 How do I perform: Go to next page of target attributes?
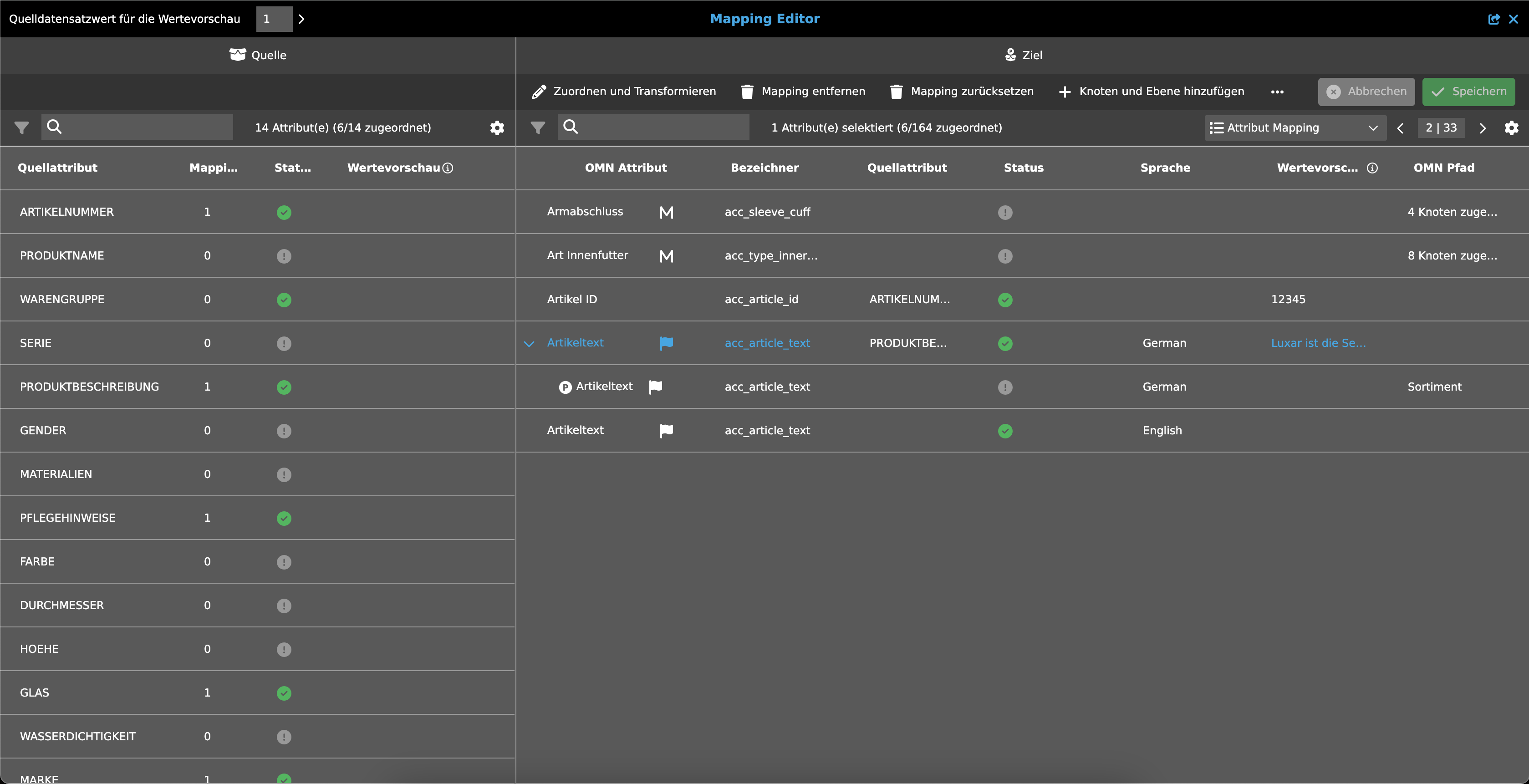(x=1482, y=128)
